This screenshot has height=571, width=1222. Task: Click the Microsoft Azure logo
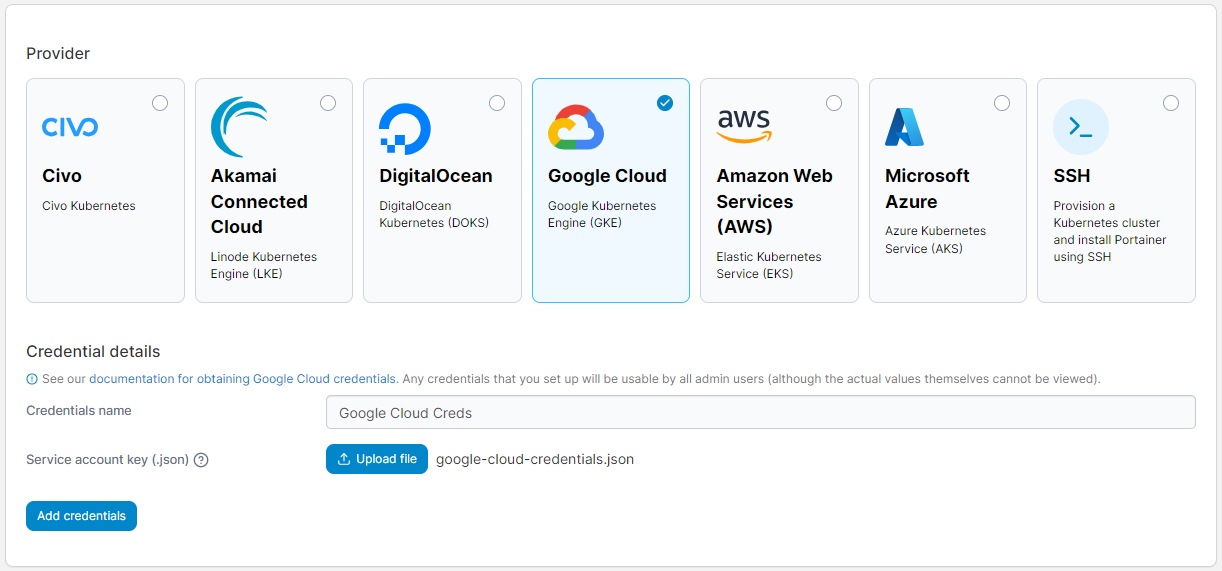pos(905,127)
